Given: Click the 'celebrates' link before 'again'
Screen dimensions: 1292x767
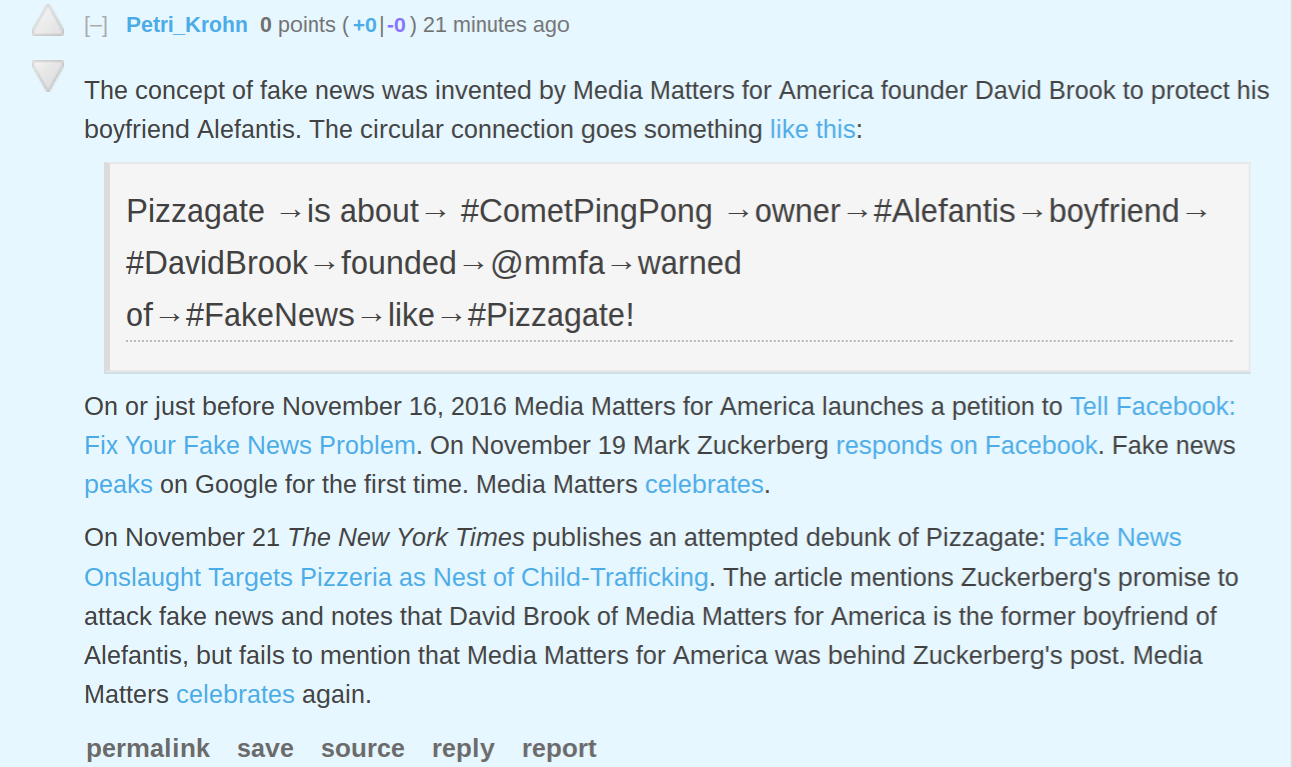Looking at the screenshot, I should click(x=235, y=695).
